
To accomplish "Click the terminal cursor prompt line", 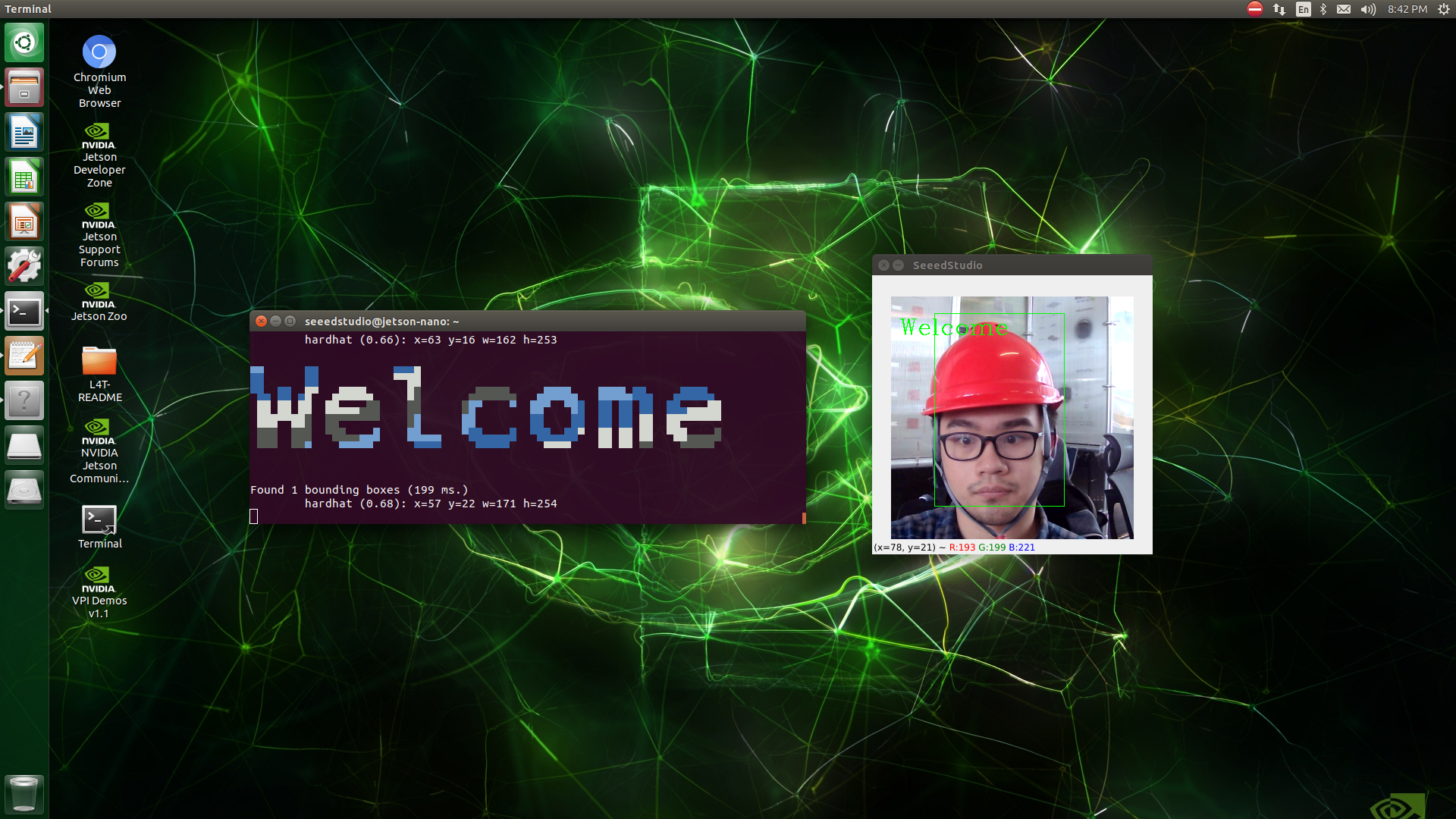I will click(254, 516).
